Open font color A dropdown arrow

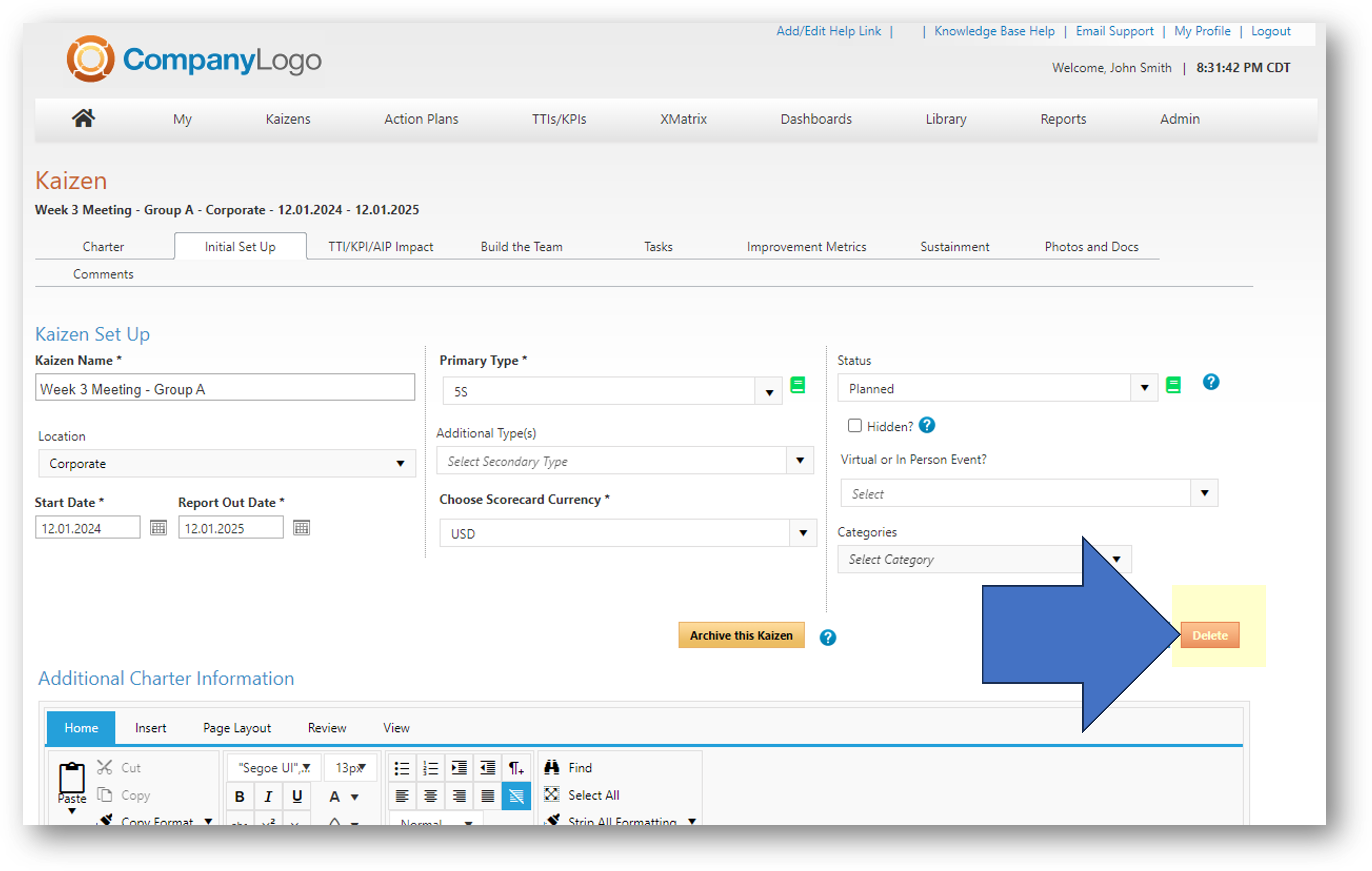355,797
